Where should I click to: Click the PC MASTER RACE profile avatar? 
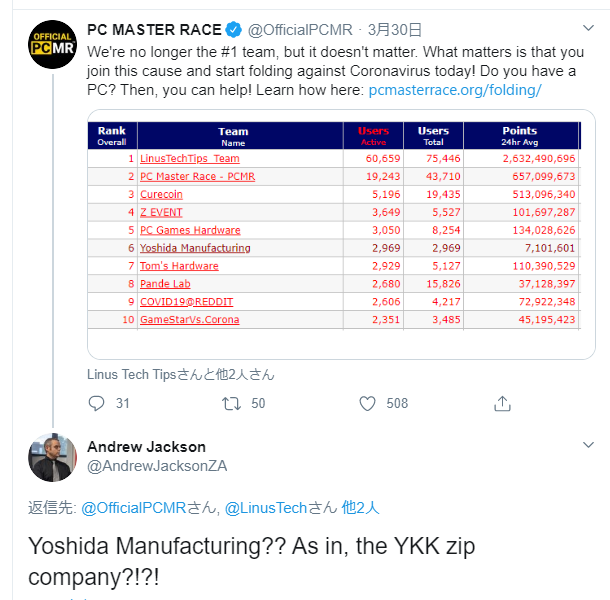click(x=53, y=45)
